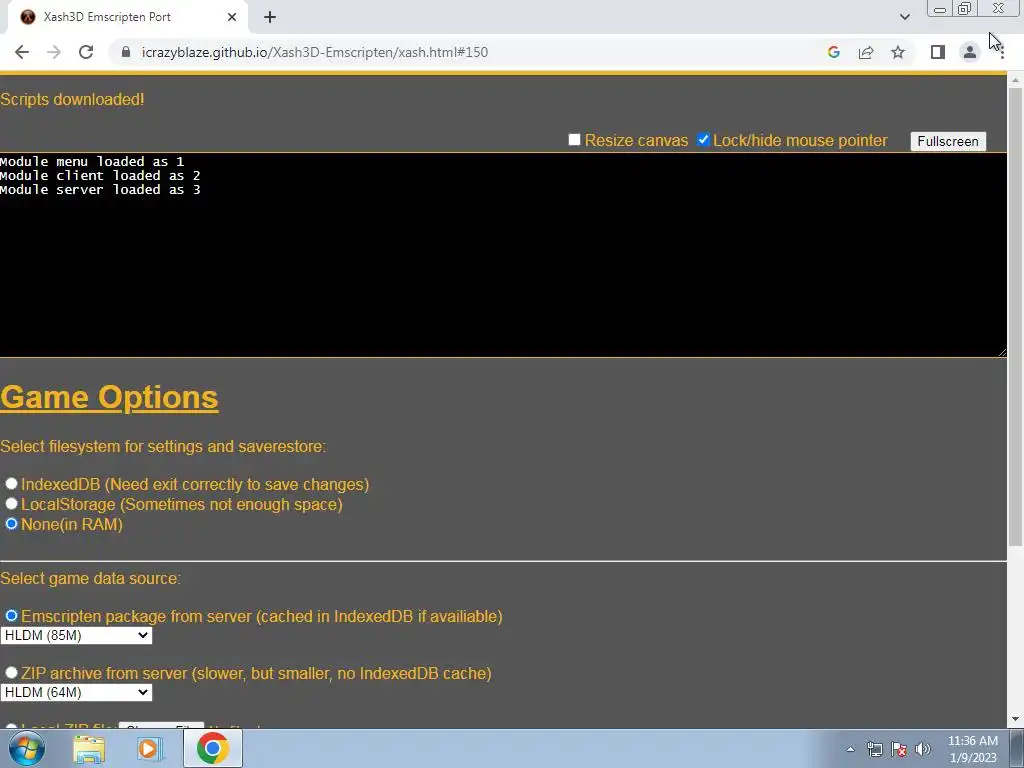
Task: Minimize the Chrome window
Action: [940, 9]
